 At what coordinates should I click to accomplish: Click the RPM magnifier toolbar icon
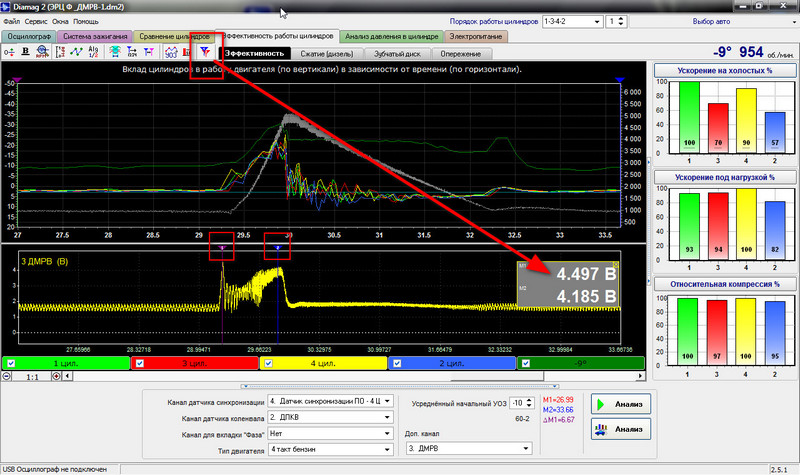[42, 52]
